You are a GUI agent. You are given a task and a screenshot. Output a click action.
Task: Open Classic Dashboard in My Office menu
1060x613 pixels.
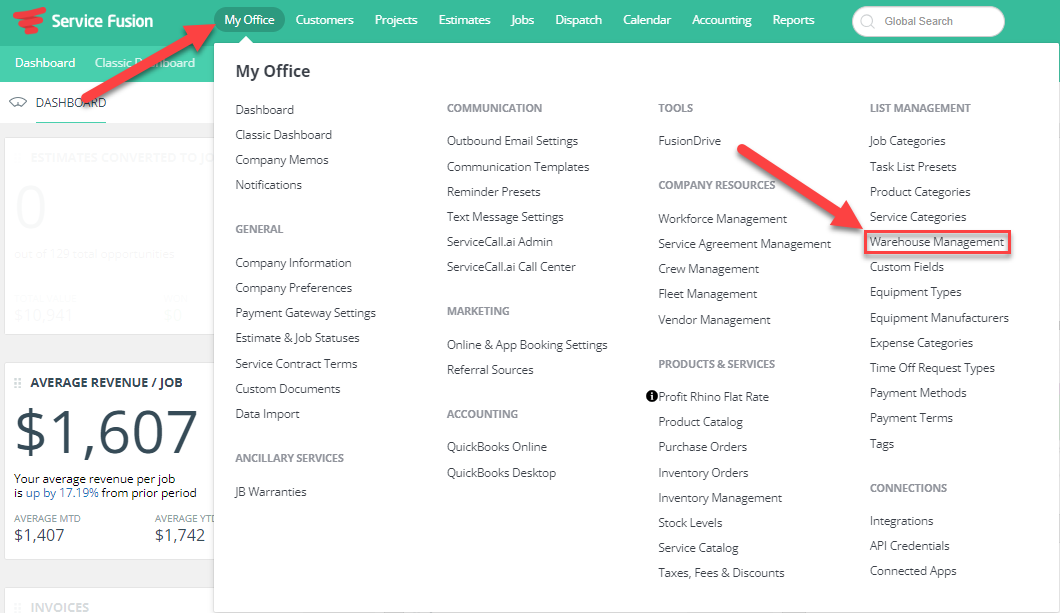[x=283, y=134]
